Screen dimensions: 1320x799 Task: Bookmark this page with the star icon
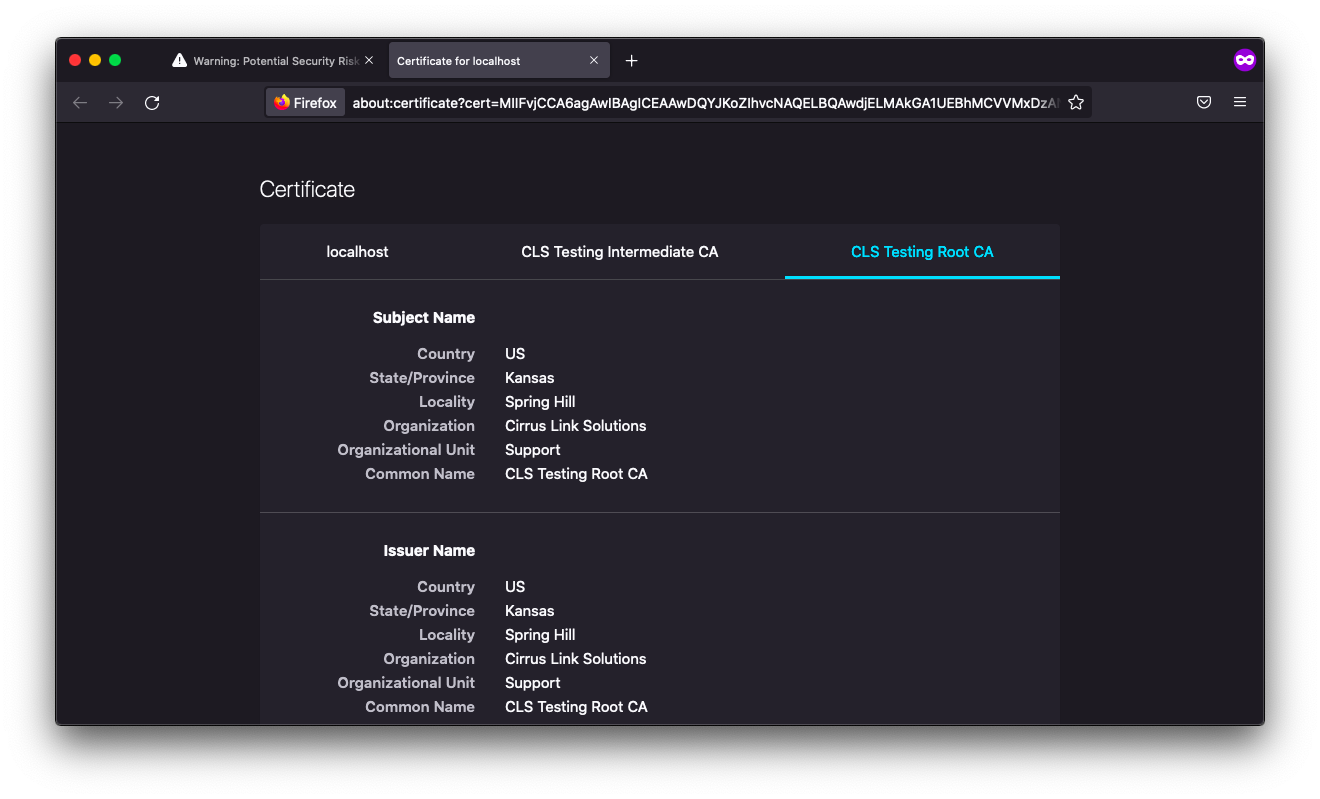tap(1076, 103)
